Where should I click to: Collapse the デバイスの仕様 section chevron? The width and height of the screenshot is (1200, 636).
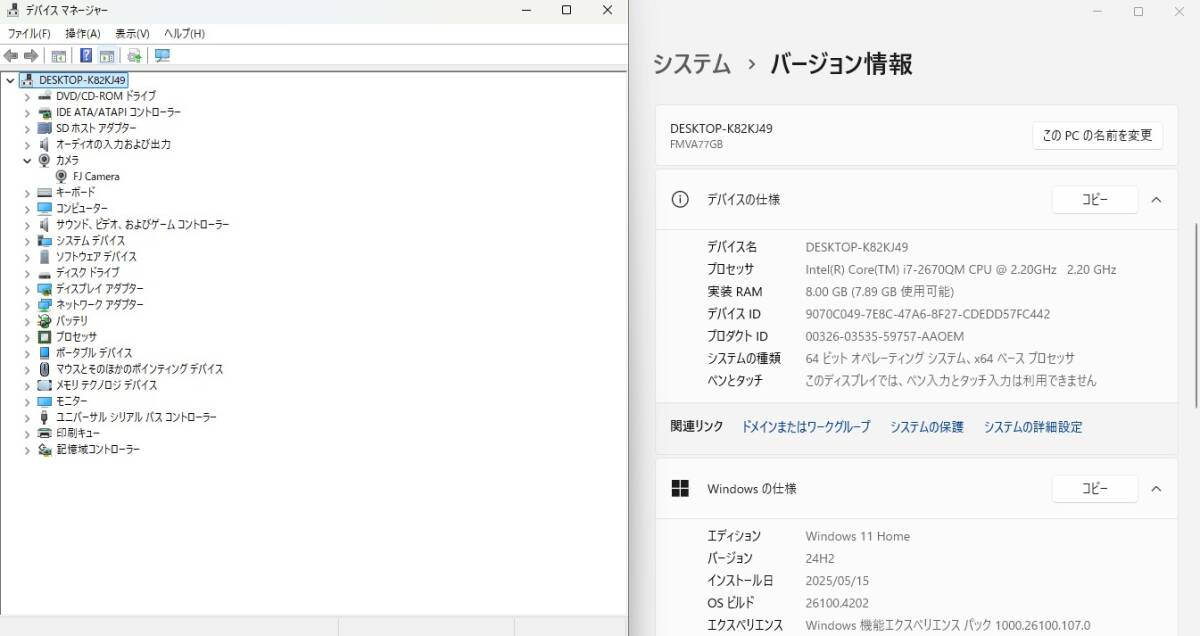coord(1156,200)
